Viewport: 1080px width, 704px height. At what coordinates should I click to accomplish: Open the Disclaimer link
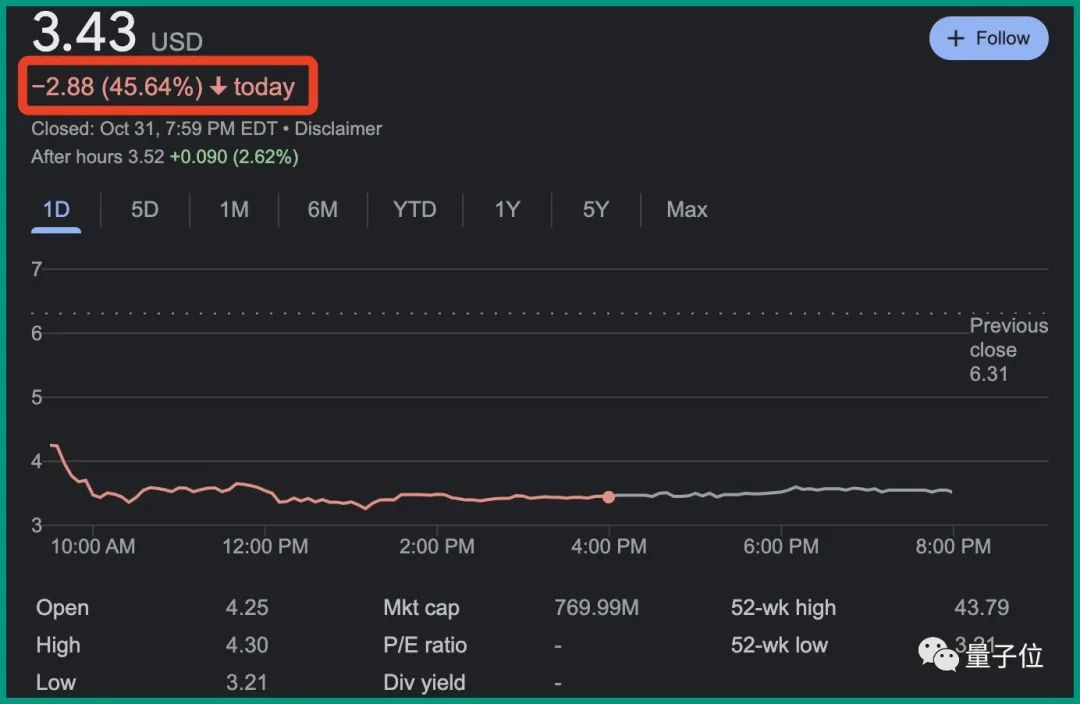pyautogui.click(x=338, y=129)
